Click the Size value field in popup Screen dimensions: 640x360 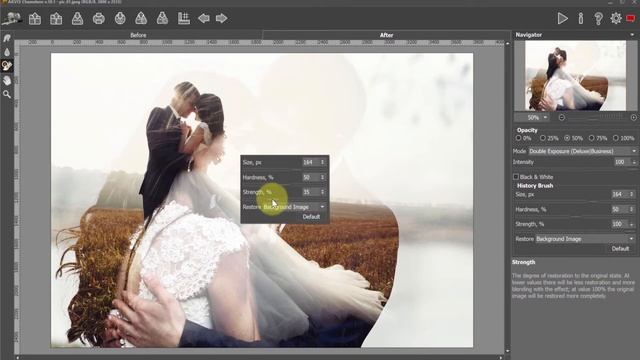click(311, 162)
